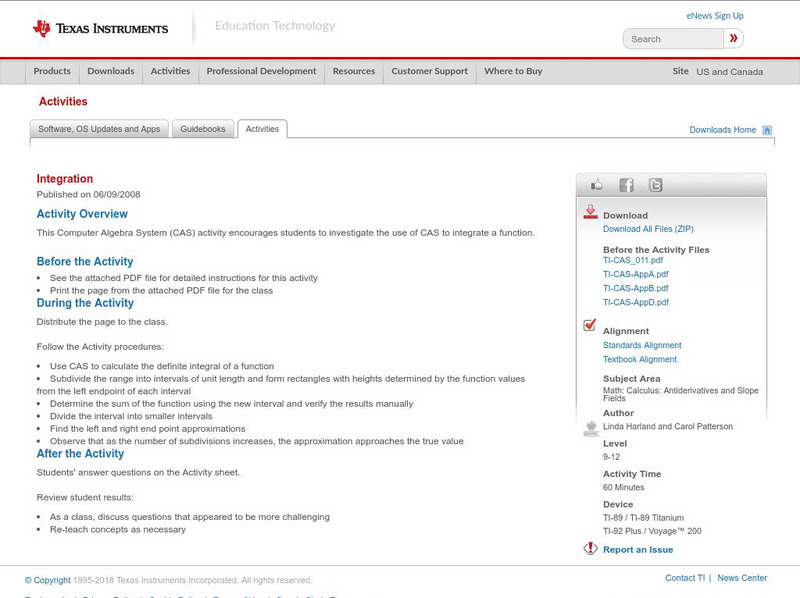Open the Resources menu
The image size is (800, 598).
click(x=356, y=71)
